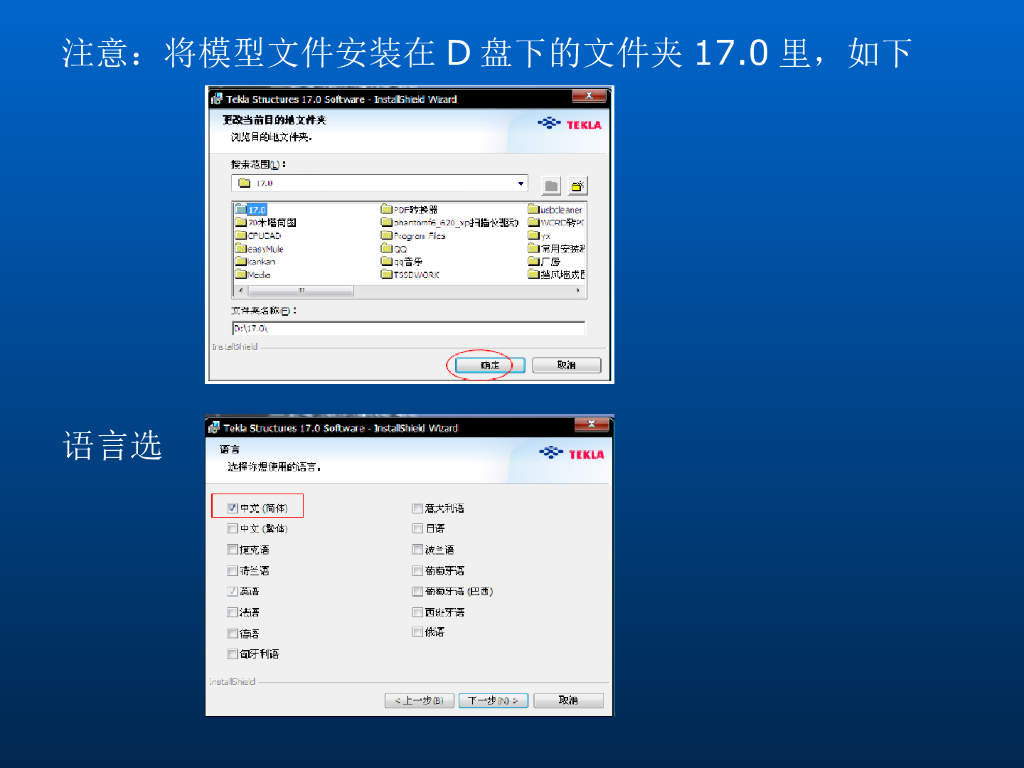
Task: Enable the 德语 checkbox
Action: pyautogui.click(x=232, y=633)
